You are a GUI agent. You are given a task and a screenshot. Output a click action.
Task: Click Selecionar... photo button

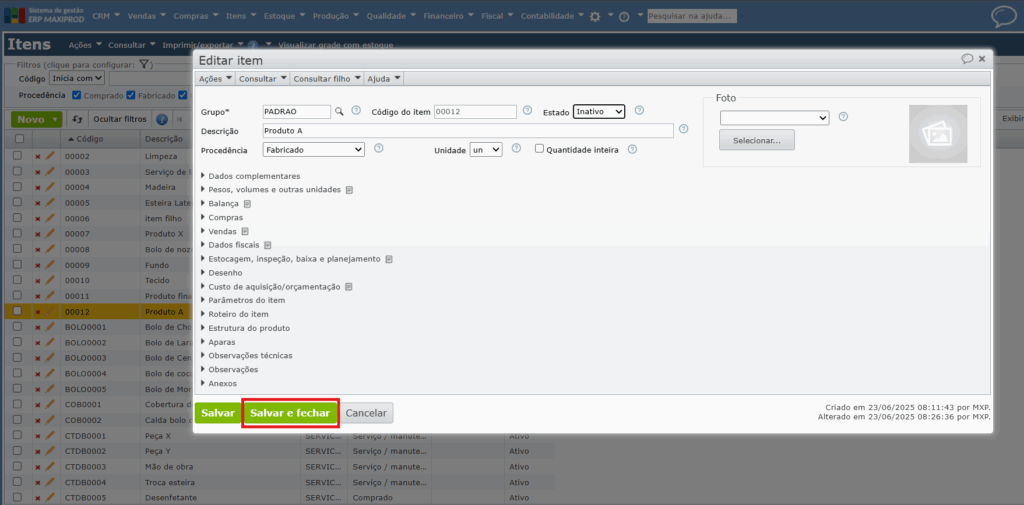tap(757, 140)
